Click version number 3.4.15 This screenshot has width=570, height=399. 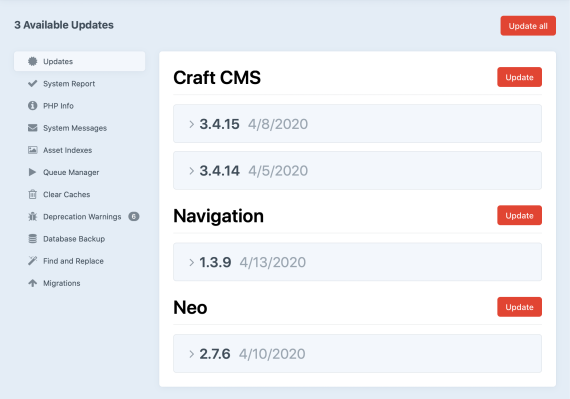click(219, 124)
